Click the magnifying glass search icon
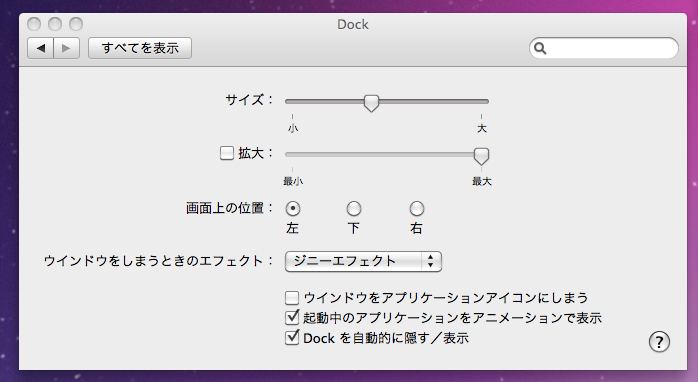 coord(540,48)
